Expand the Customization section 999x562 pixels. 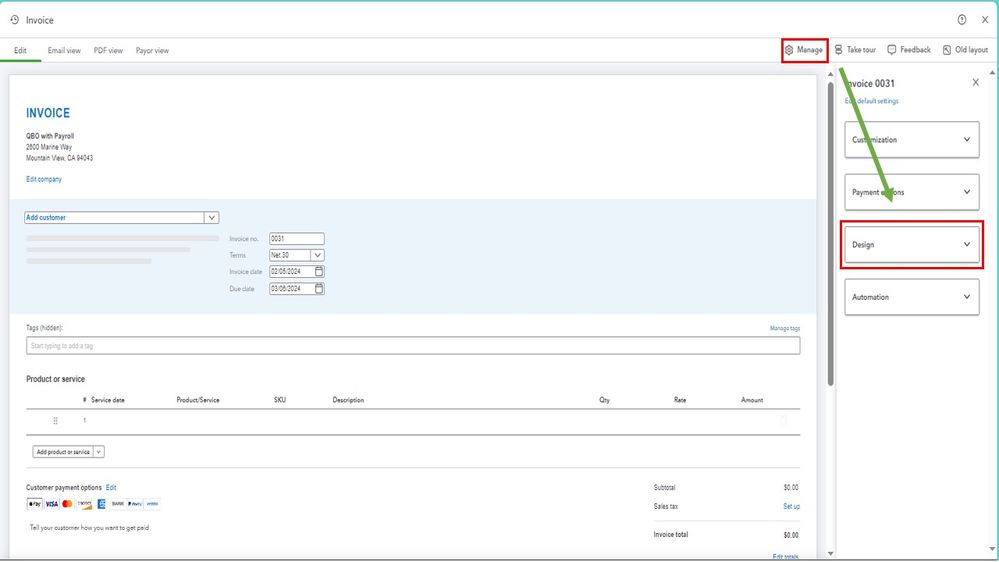912,140
